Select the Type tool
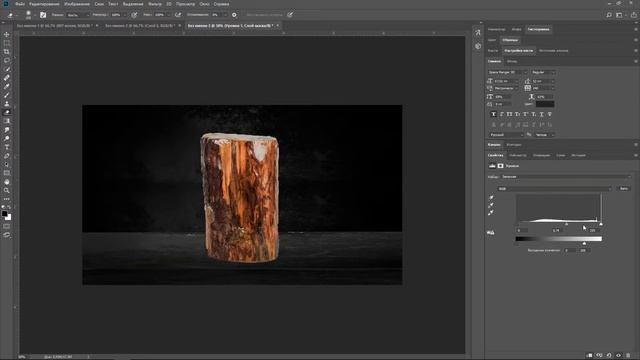 tap(7, 147)
